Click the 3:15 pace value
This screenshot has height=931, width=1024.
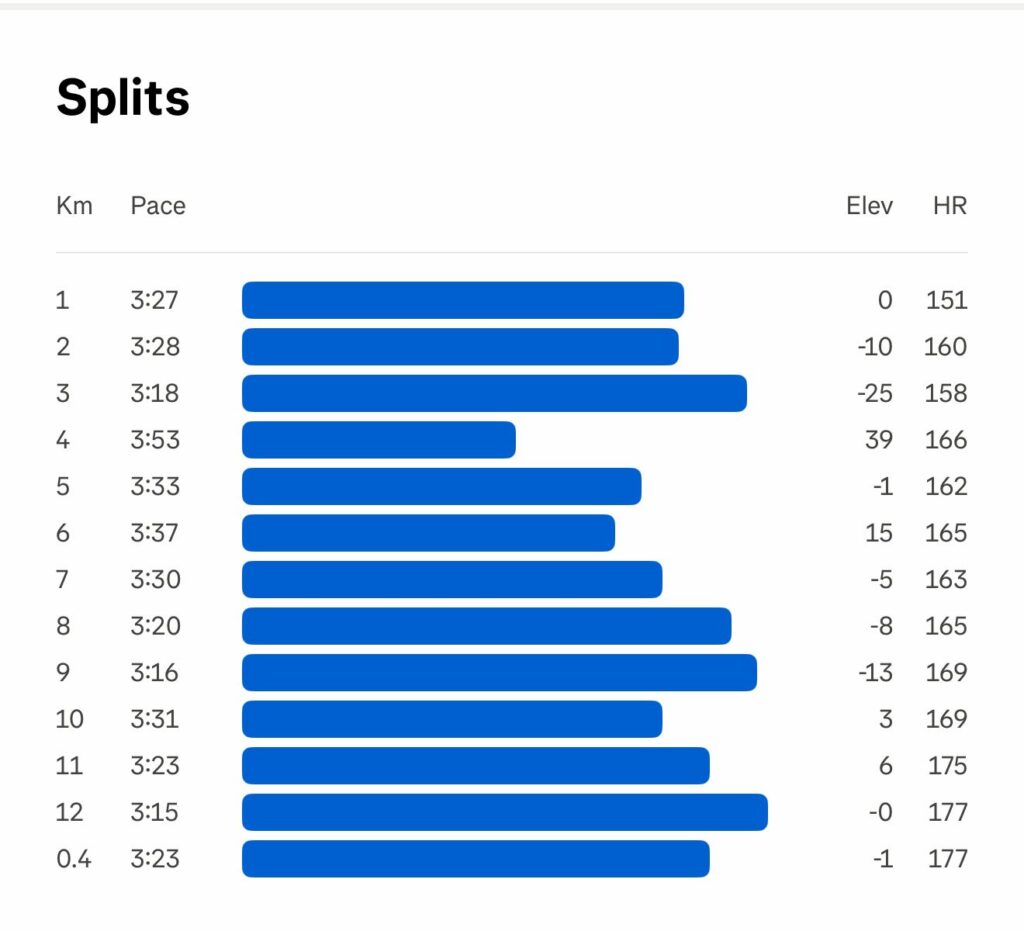tap(154, 812)
